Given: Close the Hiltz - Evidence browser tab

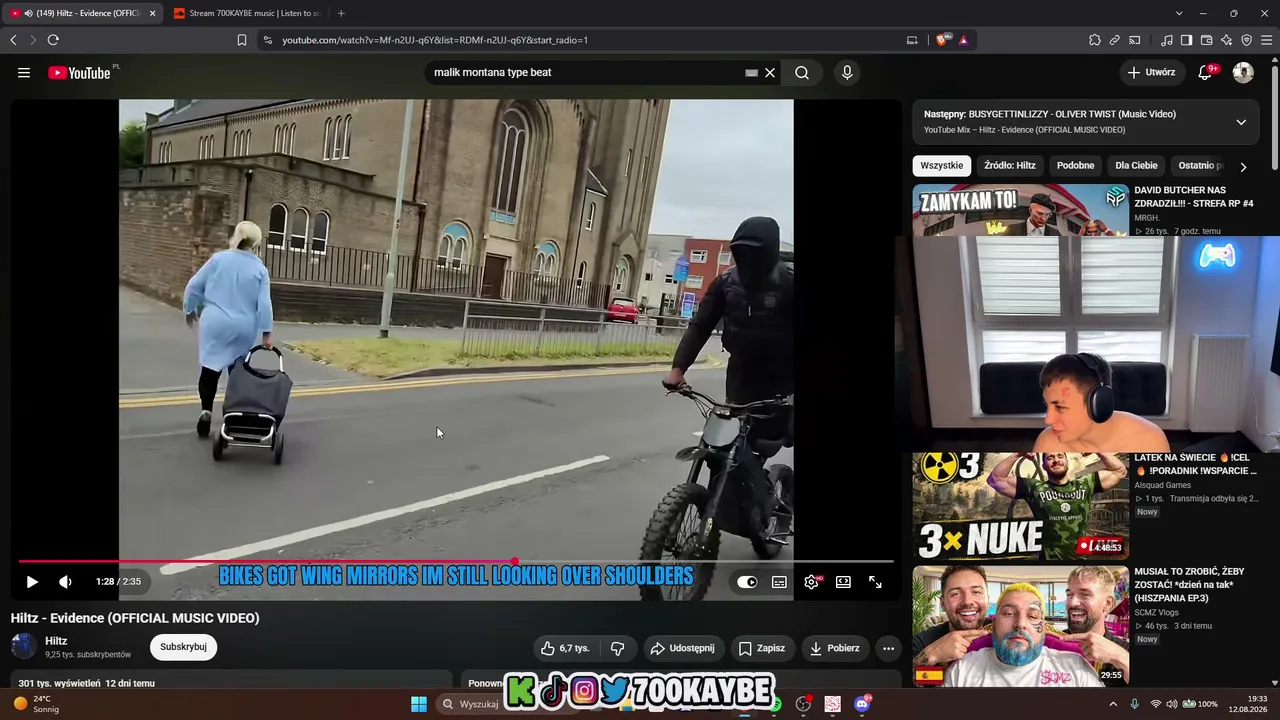Looking at the screenshot, I should coord(153,13).
